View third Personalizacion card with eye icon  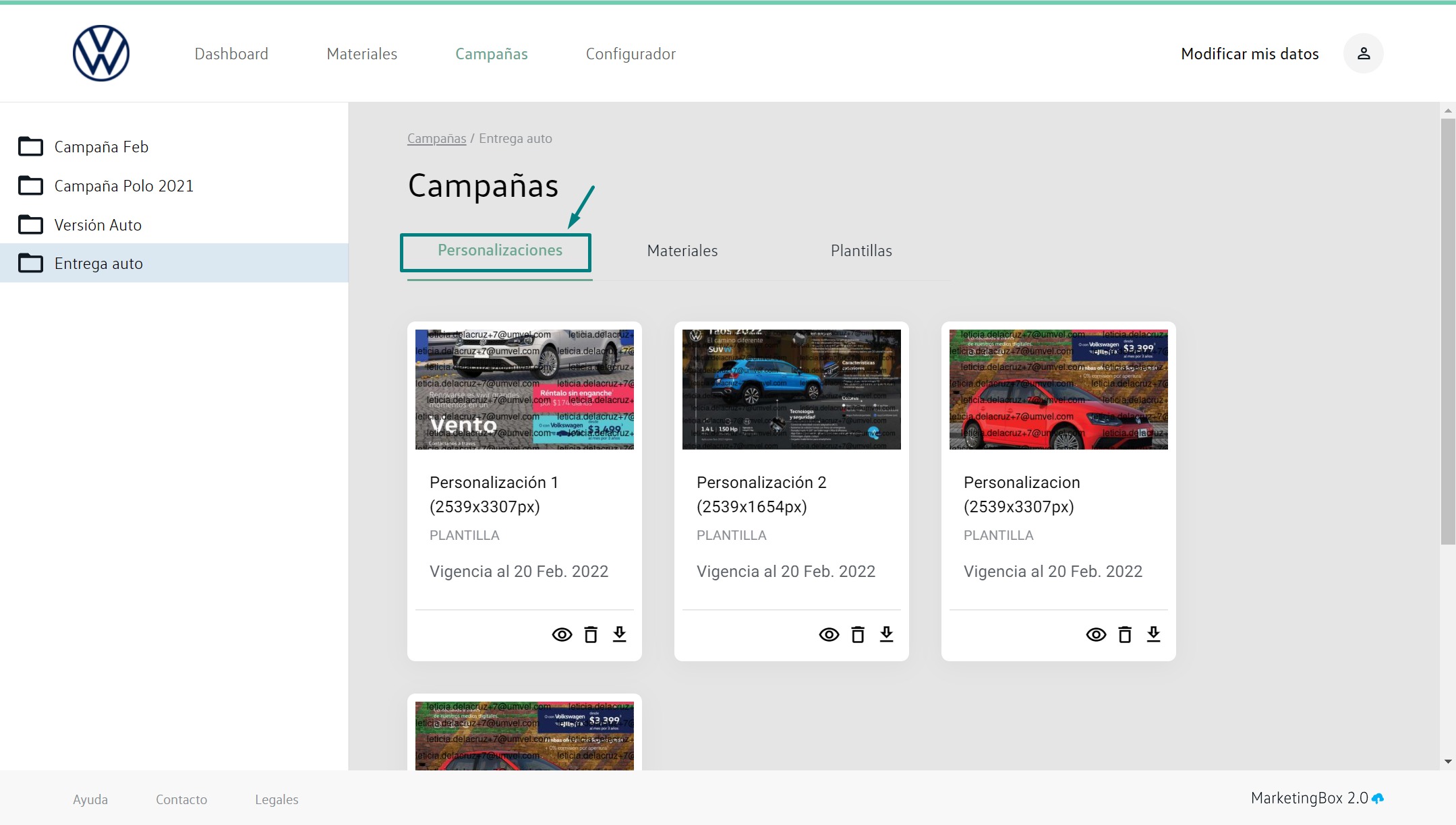(x=1096, y=634)
